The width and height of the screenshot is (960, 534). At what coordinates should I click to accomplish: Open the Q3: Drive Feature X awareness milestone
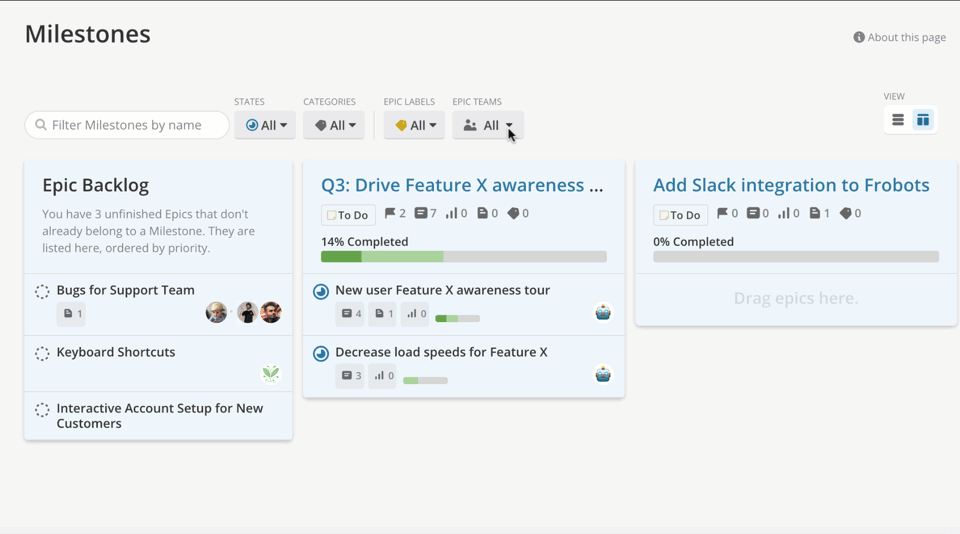click(x=462, y=185)
